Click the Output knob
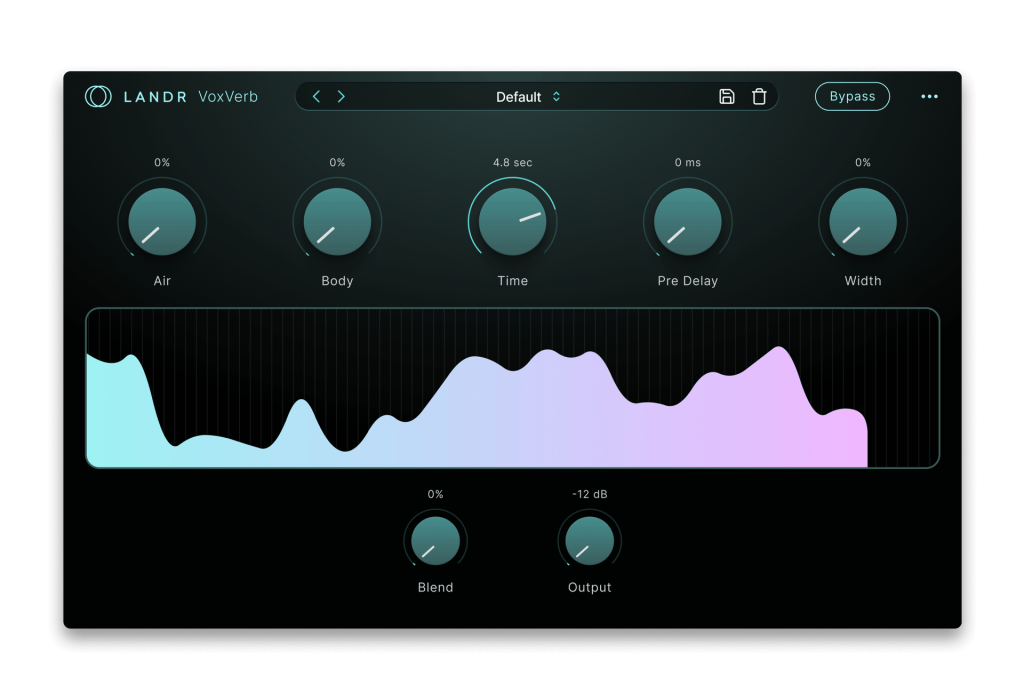 coord(589,541)
